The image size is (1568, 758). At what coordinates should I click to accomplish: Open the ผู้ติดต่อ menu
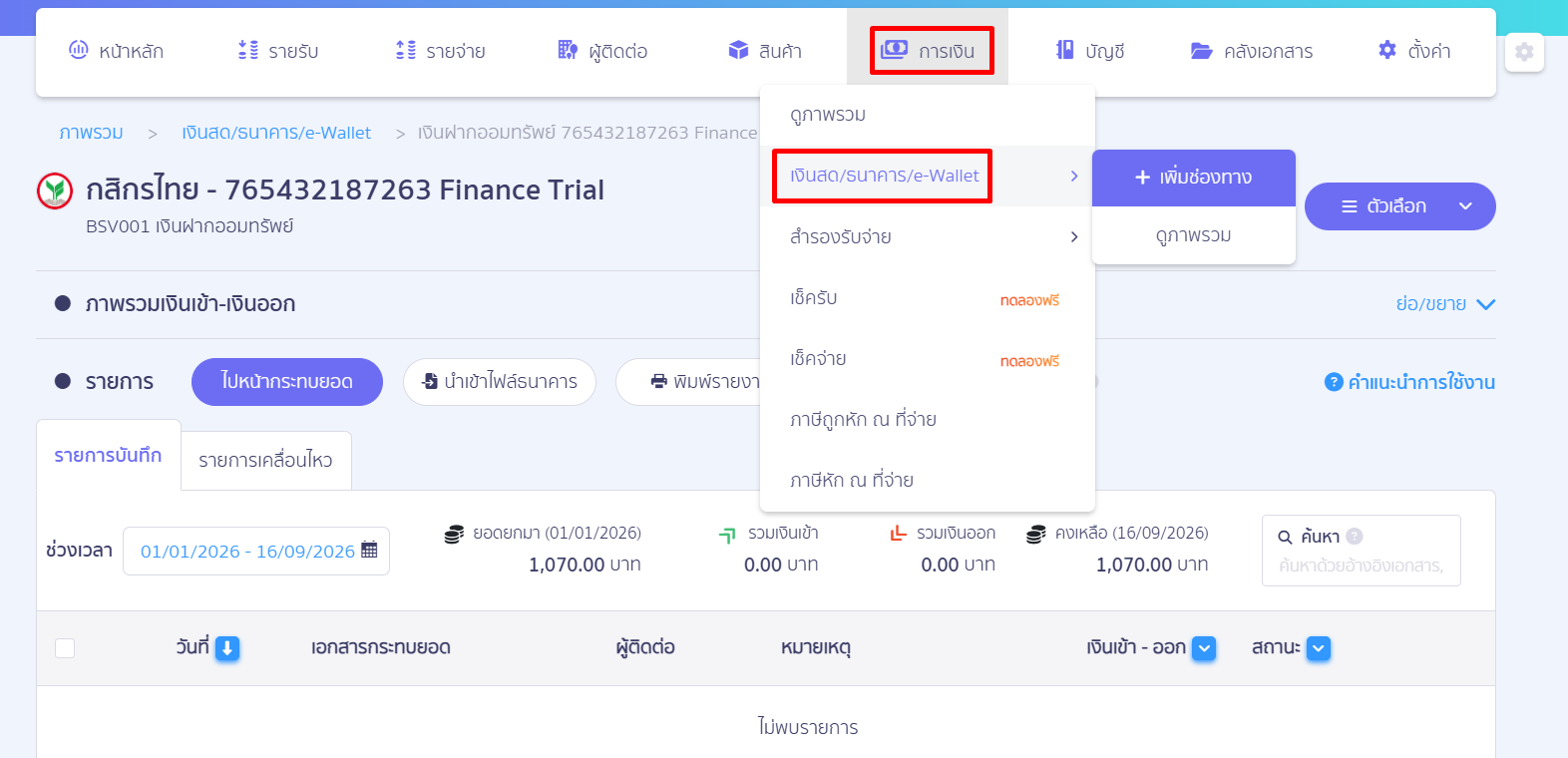coord(602,51)
